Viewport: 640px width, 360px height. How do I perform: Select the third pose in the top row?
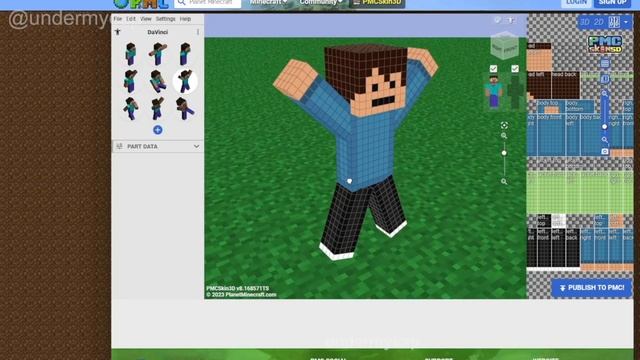tap(185, 54)
